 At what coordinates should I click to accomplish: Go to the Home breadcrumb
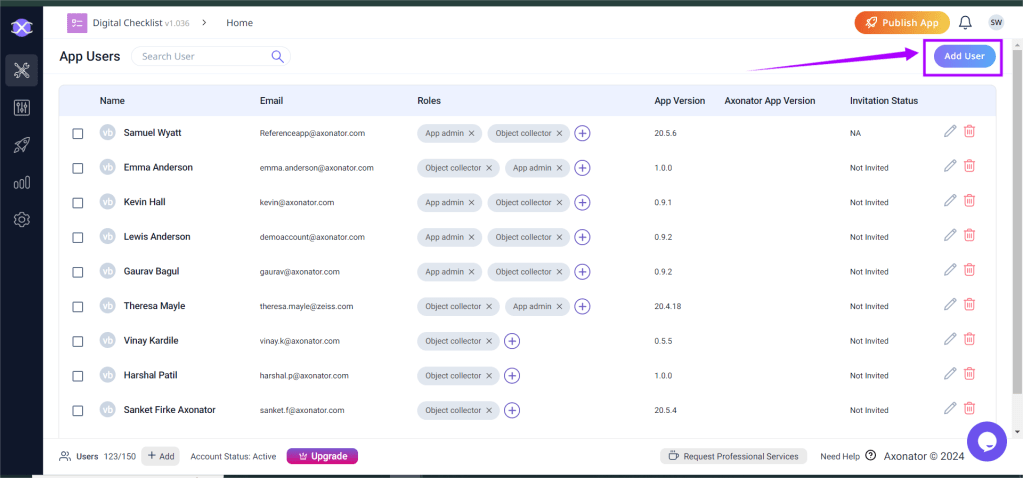pos(239,22)
